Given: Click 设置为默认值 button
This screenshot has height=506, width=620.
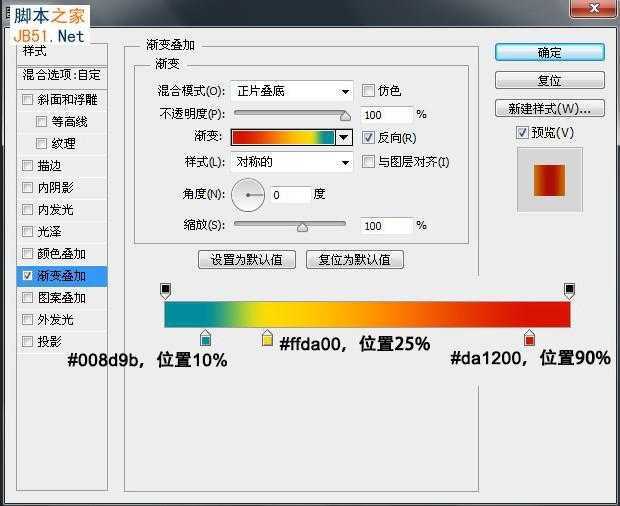Looking at the screenshot, I should tap(247, 260).
